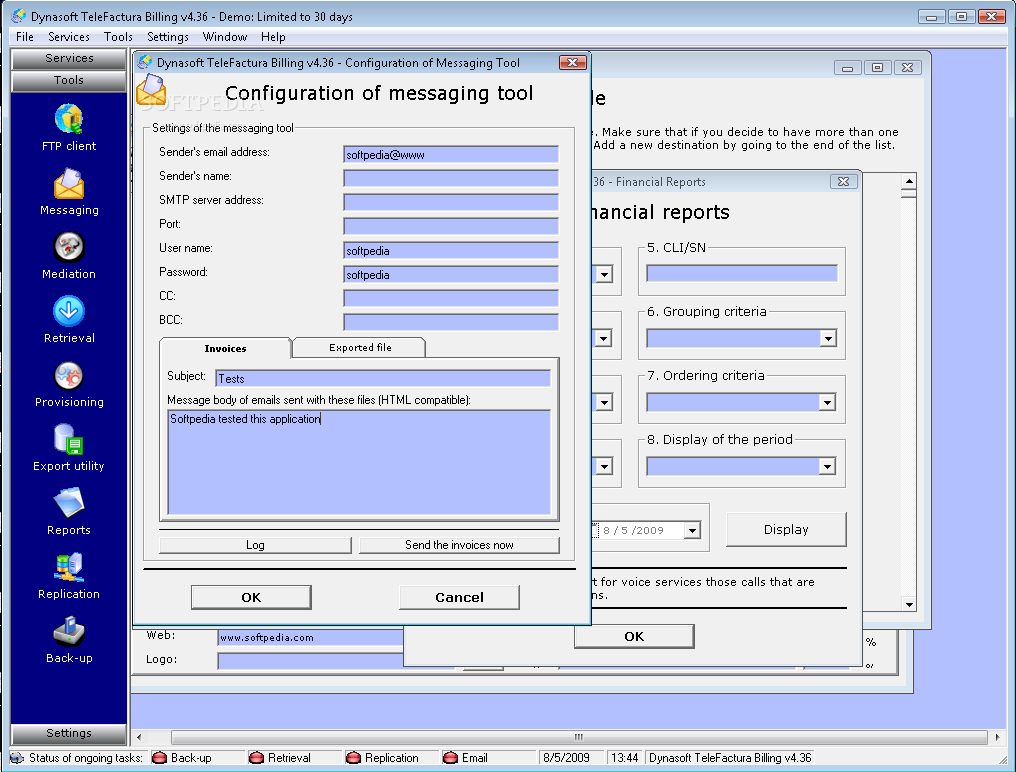1016x772 pixels.
Task: Click the Back-up status indicator icon
Action: coord(159,758)
